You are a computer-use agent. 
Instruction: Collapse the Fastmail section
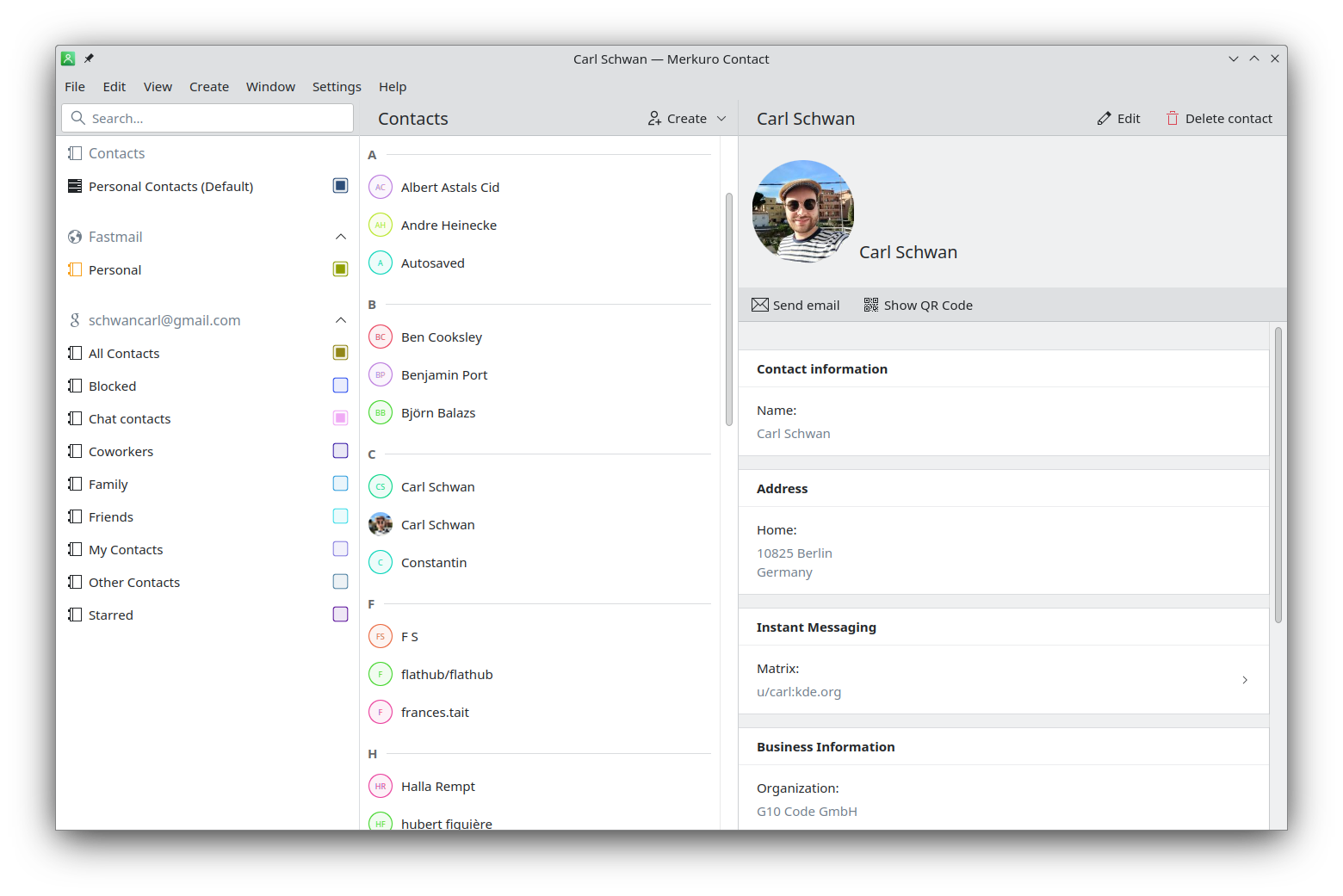click(x=340, y=237)
